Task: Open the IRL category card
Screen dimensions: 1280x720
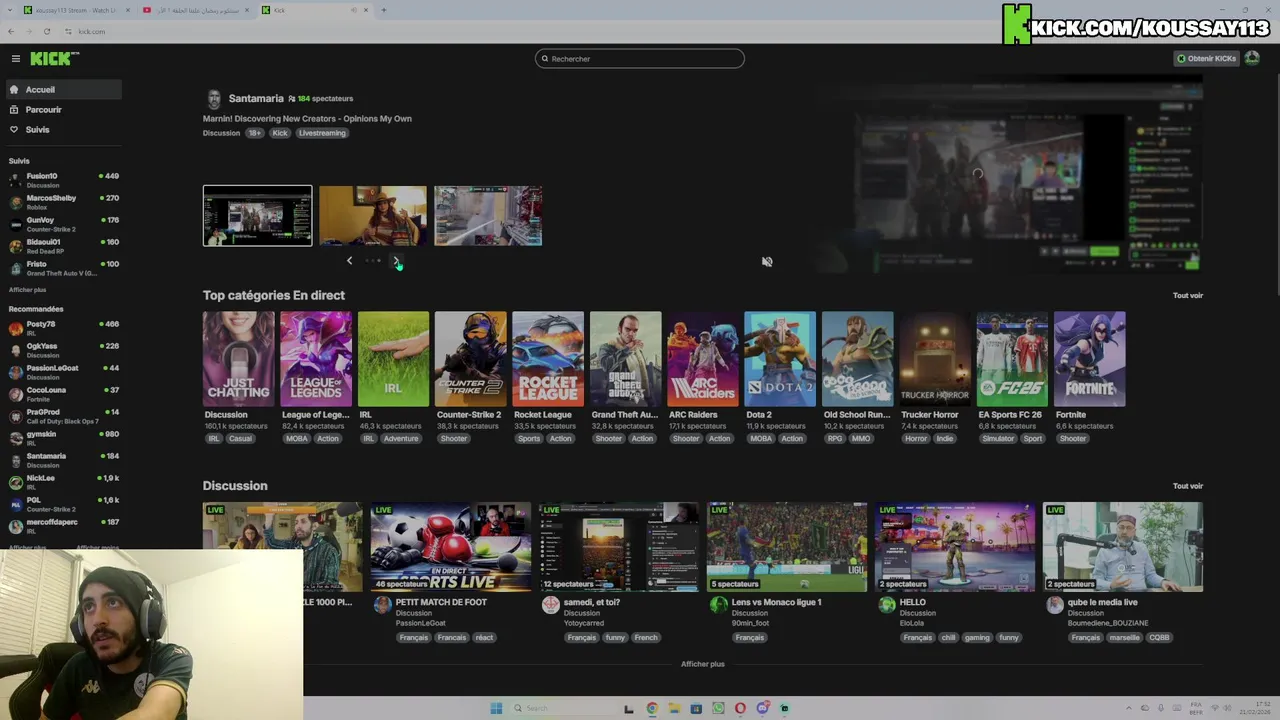Action: pyautogui.click(x=393, y=359)
